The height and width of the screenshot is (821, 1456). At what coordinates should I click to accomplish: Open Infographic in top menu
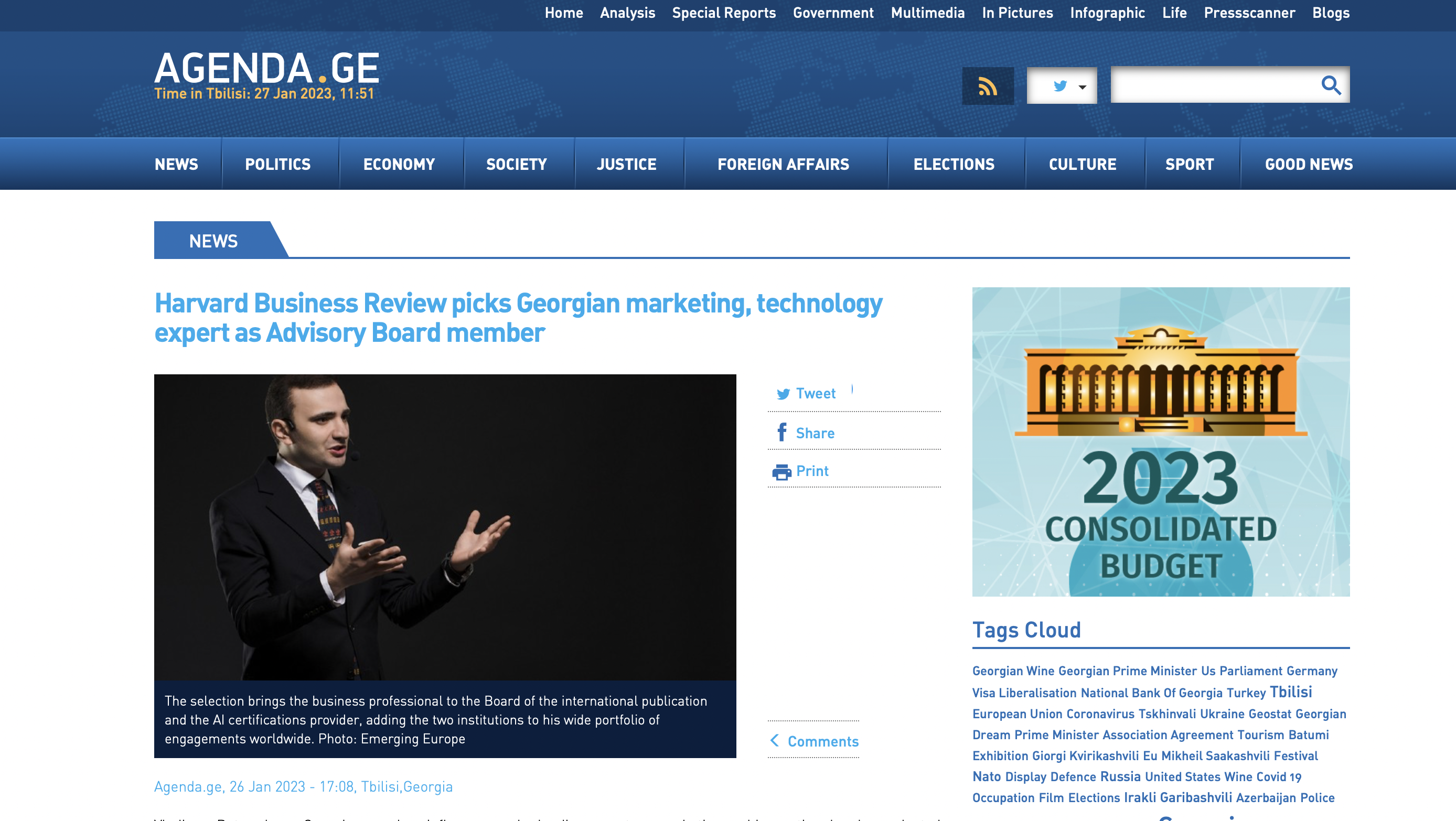click(x=1107, y=13)
